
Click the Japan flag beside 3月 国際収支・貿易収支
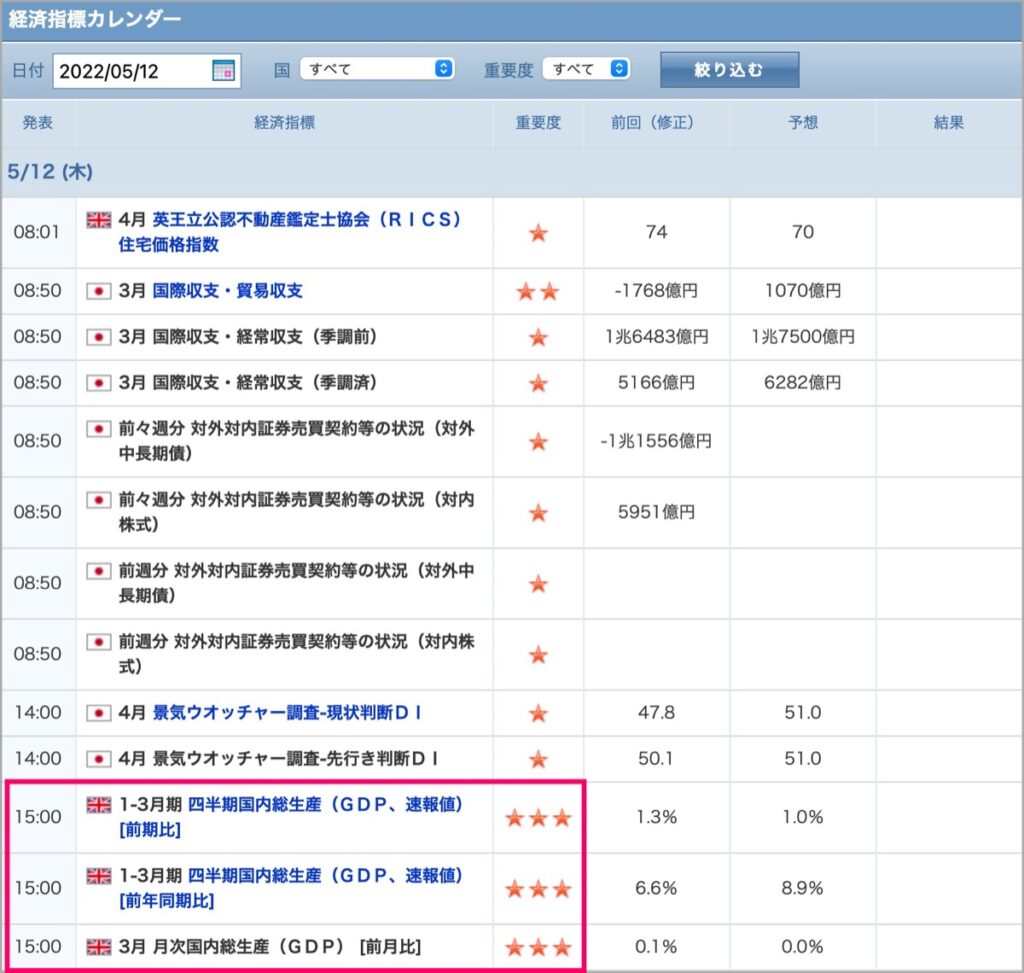tap(99, 291)
